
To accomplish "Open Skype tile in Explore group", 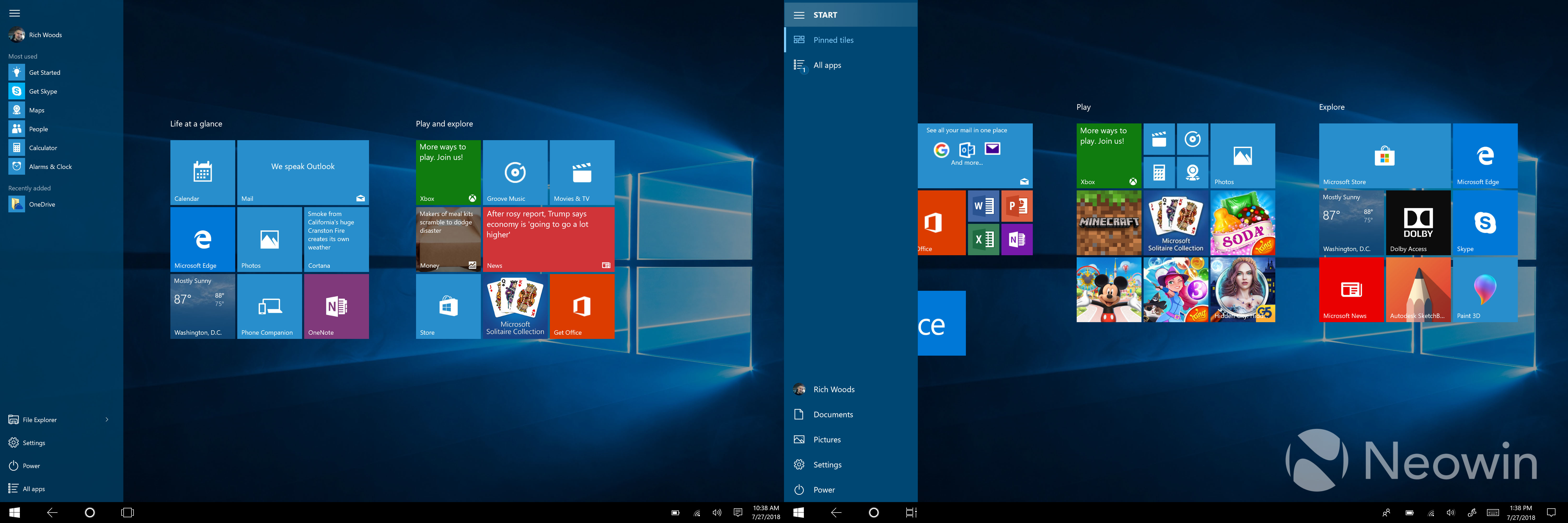I will 1485,222.
